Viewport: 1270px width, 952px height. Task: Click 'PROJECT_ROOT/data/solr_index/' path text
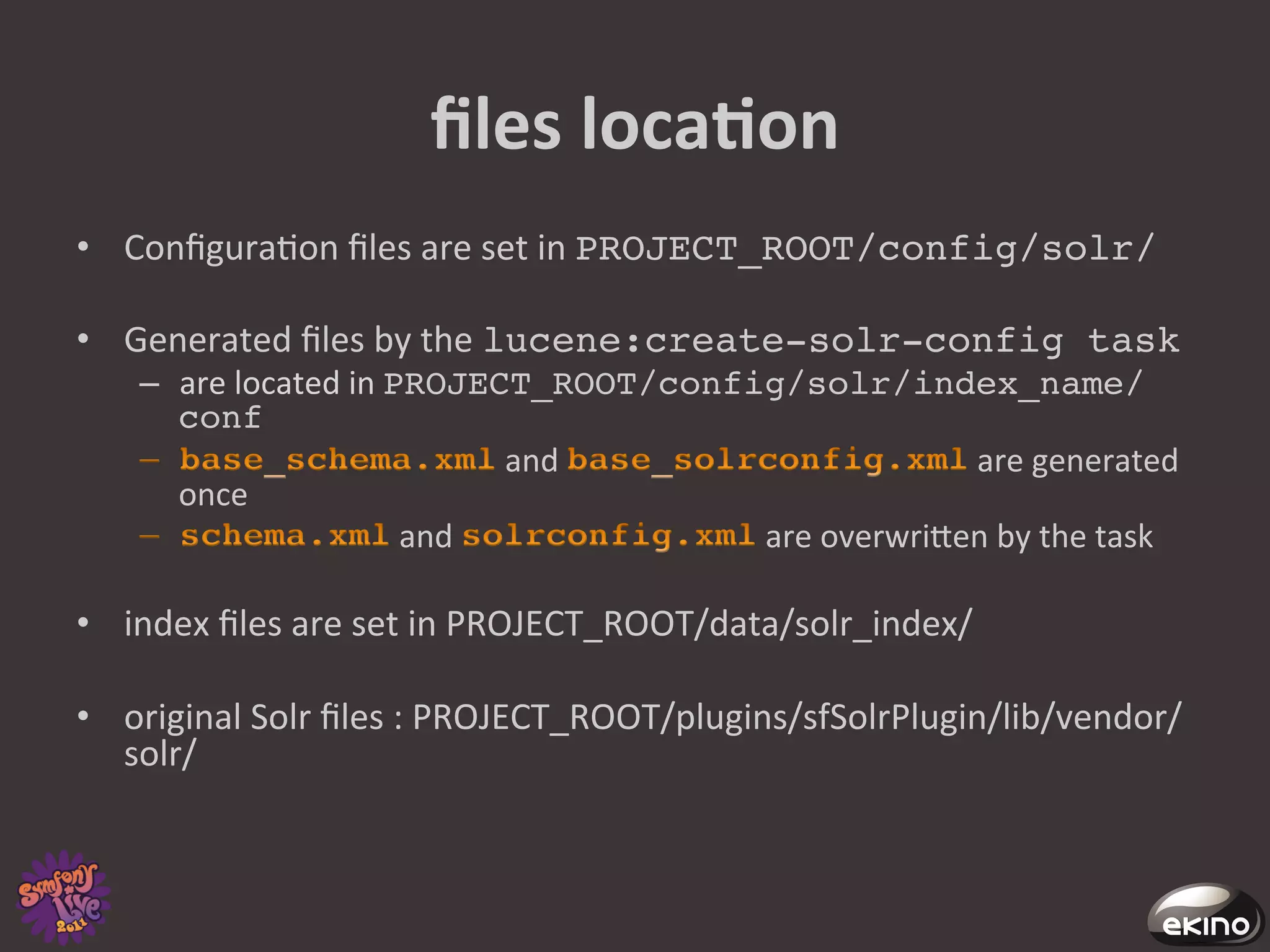pos(709,624)
